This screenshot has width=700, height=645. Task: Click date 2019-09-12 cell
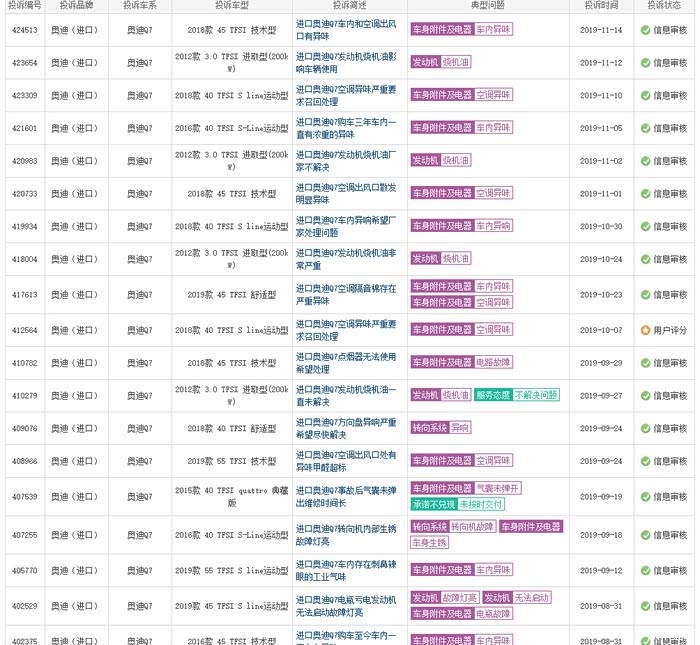coord(601,570)
